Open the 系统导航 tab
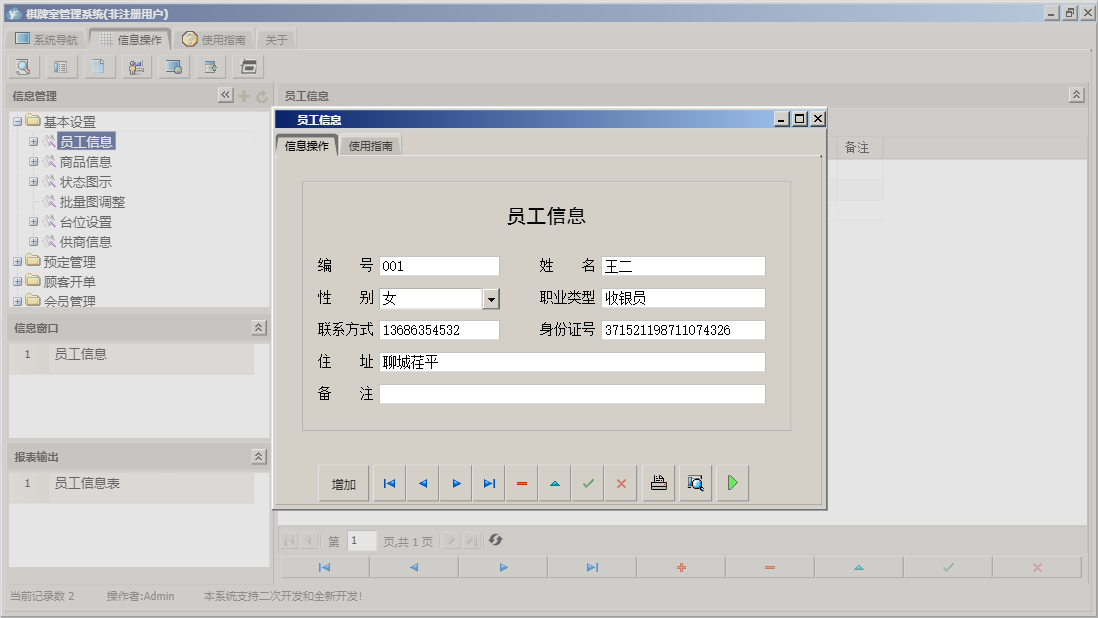 tap(49, 38)
